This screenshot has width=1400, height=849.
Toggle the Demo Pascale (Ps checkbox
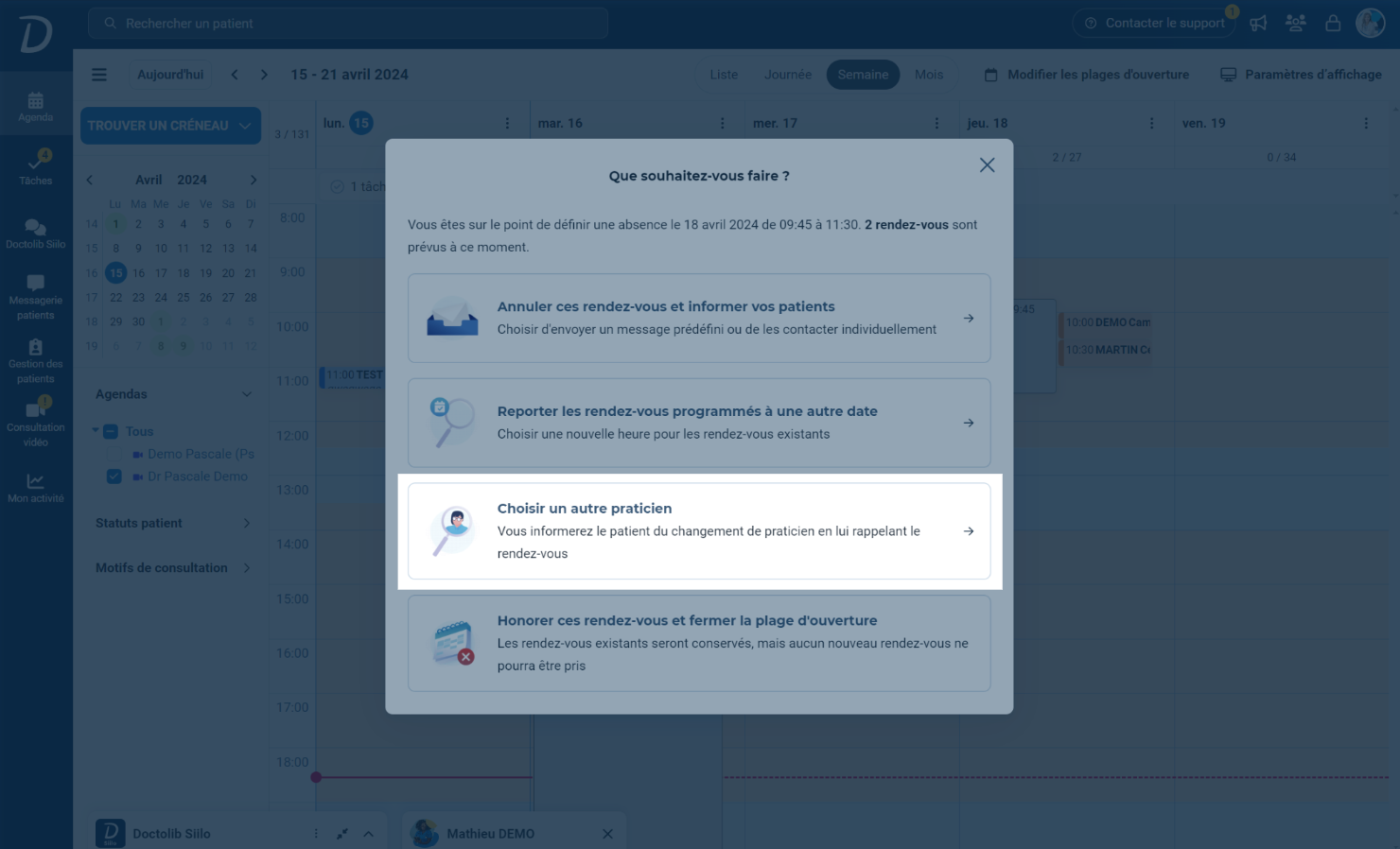(114, 454)
